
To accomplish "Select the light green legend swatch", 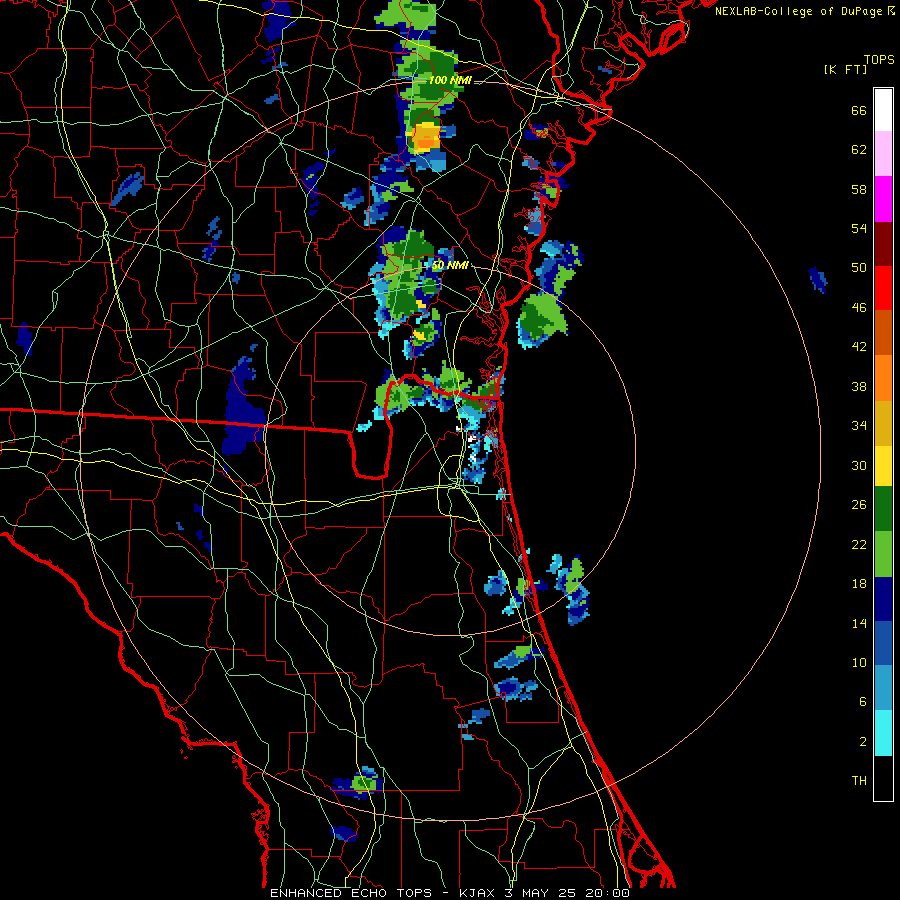I will (883, 554).
